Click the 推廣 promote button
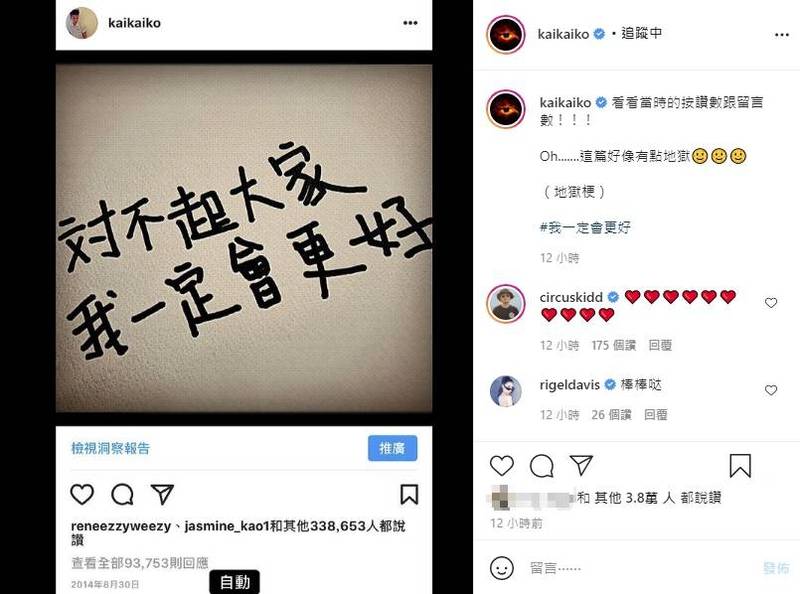Image resolution: width=800 pixels, height=594 pixels. click(392, 448)
